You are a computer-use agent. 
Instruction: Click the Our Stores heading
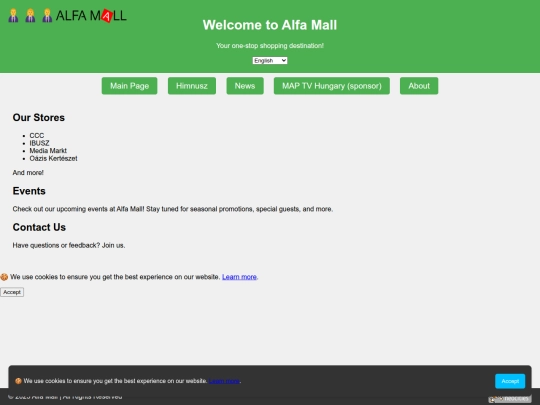(39, 117)
